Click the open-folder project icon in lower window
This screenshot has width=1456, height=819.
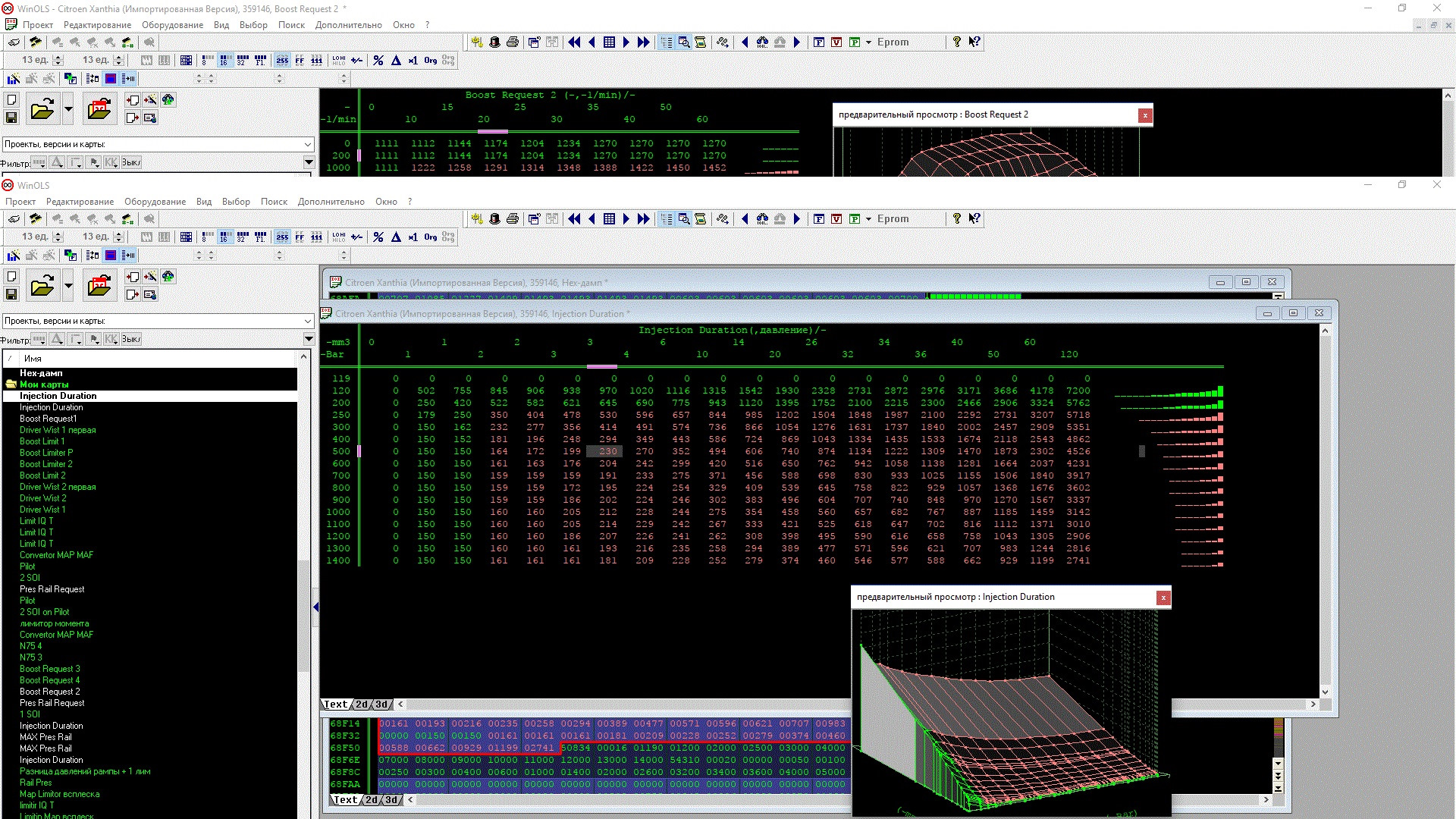click(42, 286)
